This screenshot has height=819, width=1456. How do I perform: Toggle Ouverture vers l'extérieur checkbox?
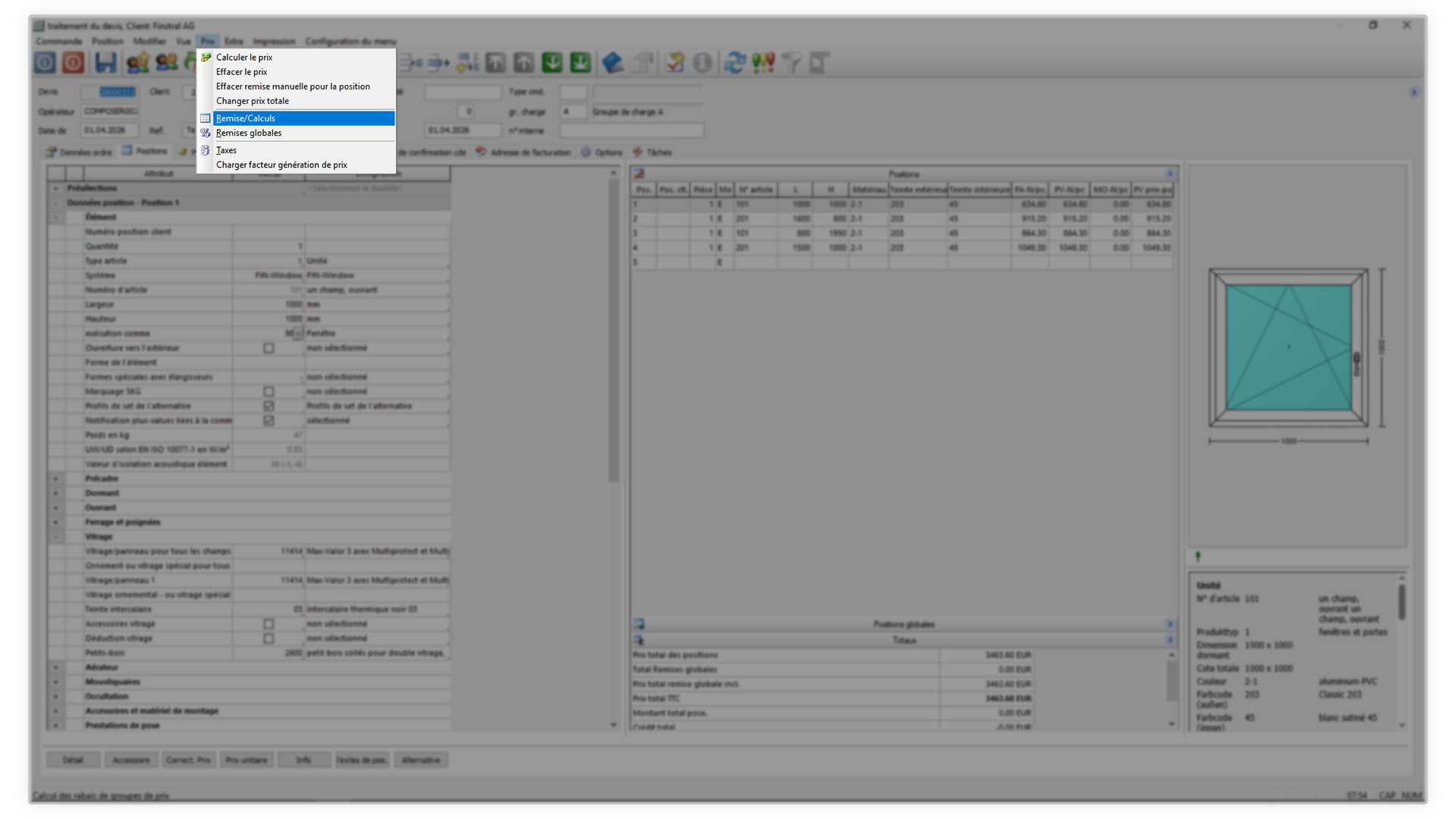[268, 348]
